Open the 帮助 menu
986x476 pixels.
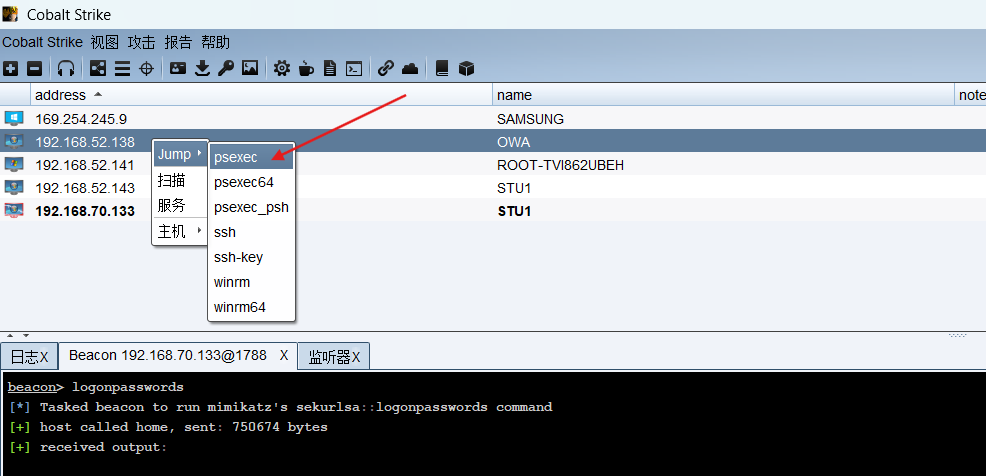click(x=215, y=42)
